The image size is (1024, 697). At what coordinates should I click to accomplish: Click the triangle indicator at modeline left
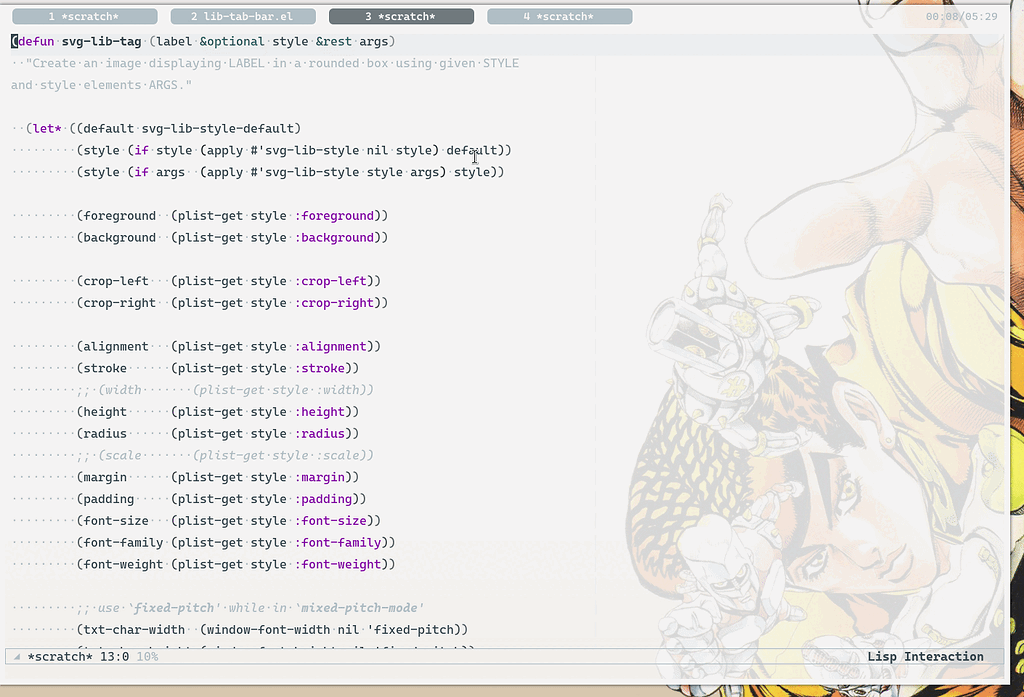pos(18,656)
